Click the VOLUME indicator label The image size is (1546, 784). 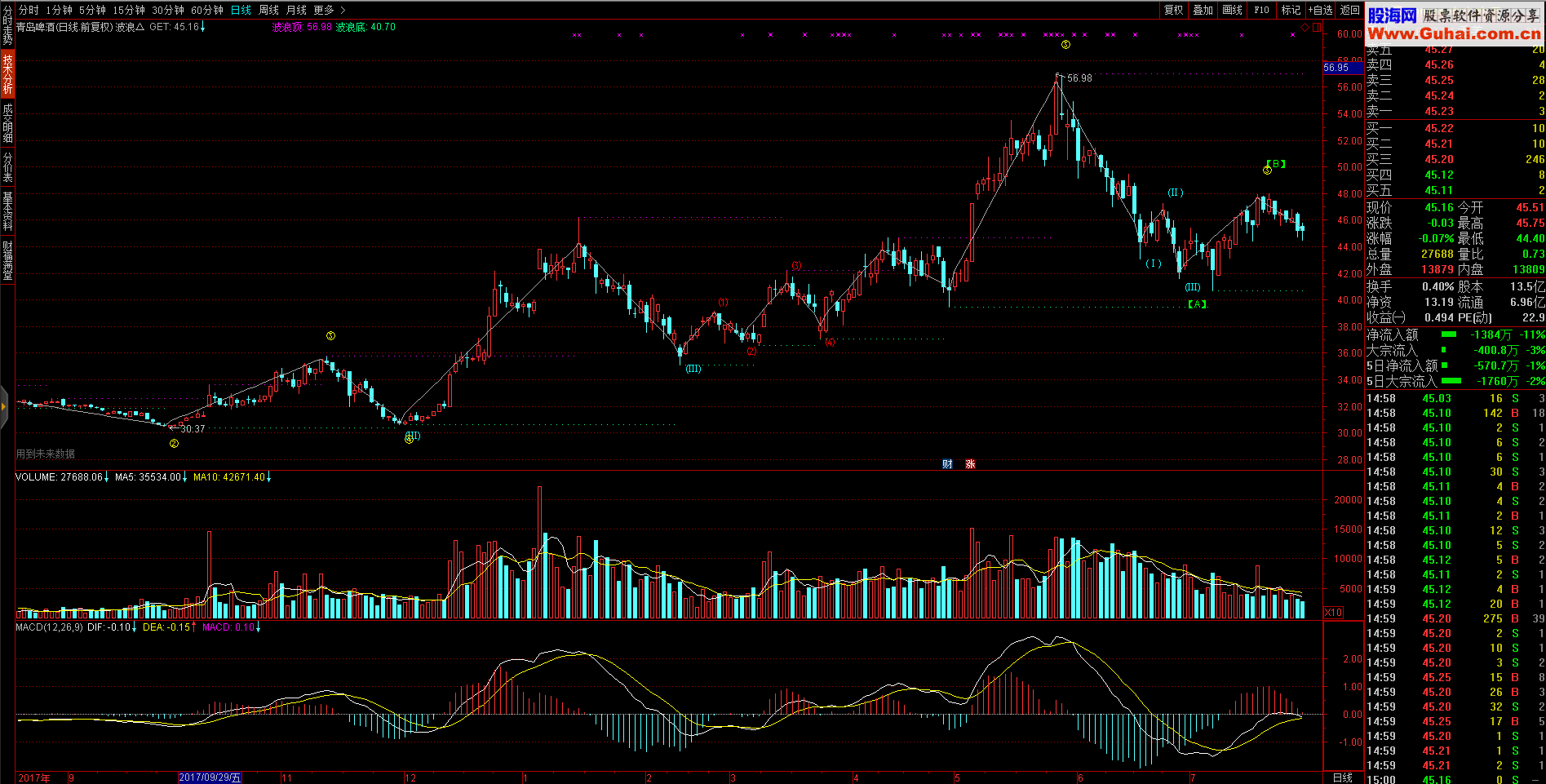[x=35, y=477]
